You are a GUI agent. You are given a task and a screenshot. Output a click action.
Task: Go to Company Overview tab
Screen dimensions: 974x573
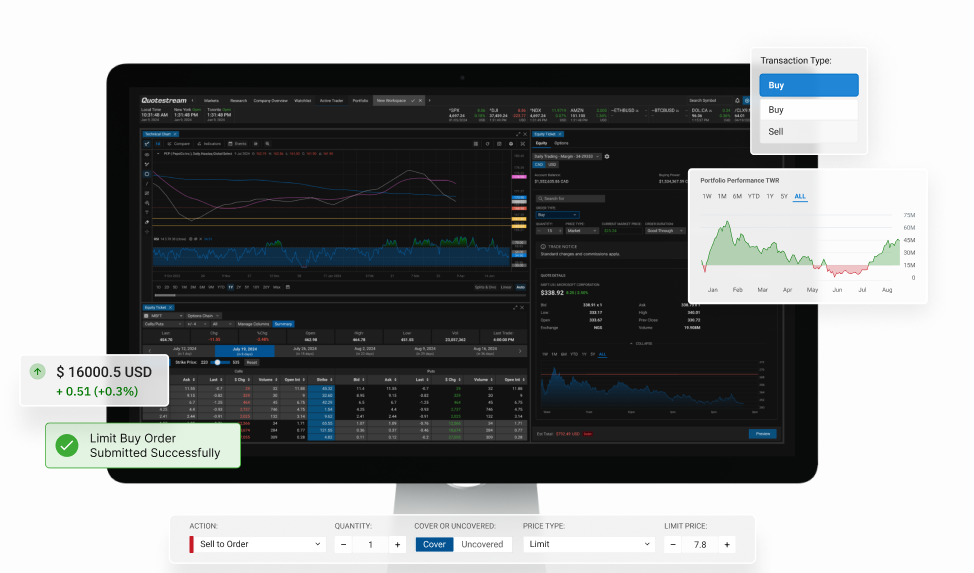tap(270, 101)
